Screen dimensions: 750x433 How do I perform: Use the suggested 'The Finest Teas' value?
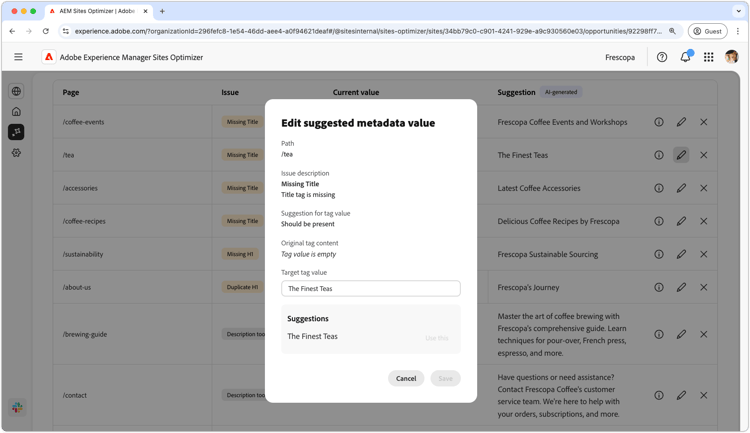pos(436,338)
